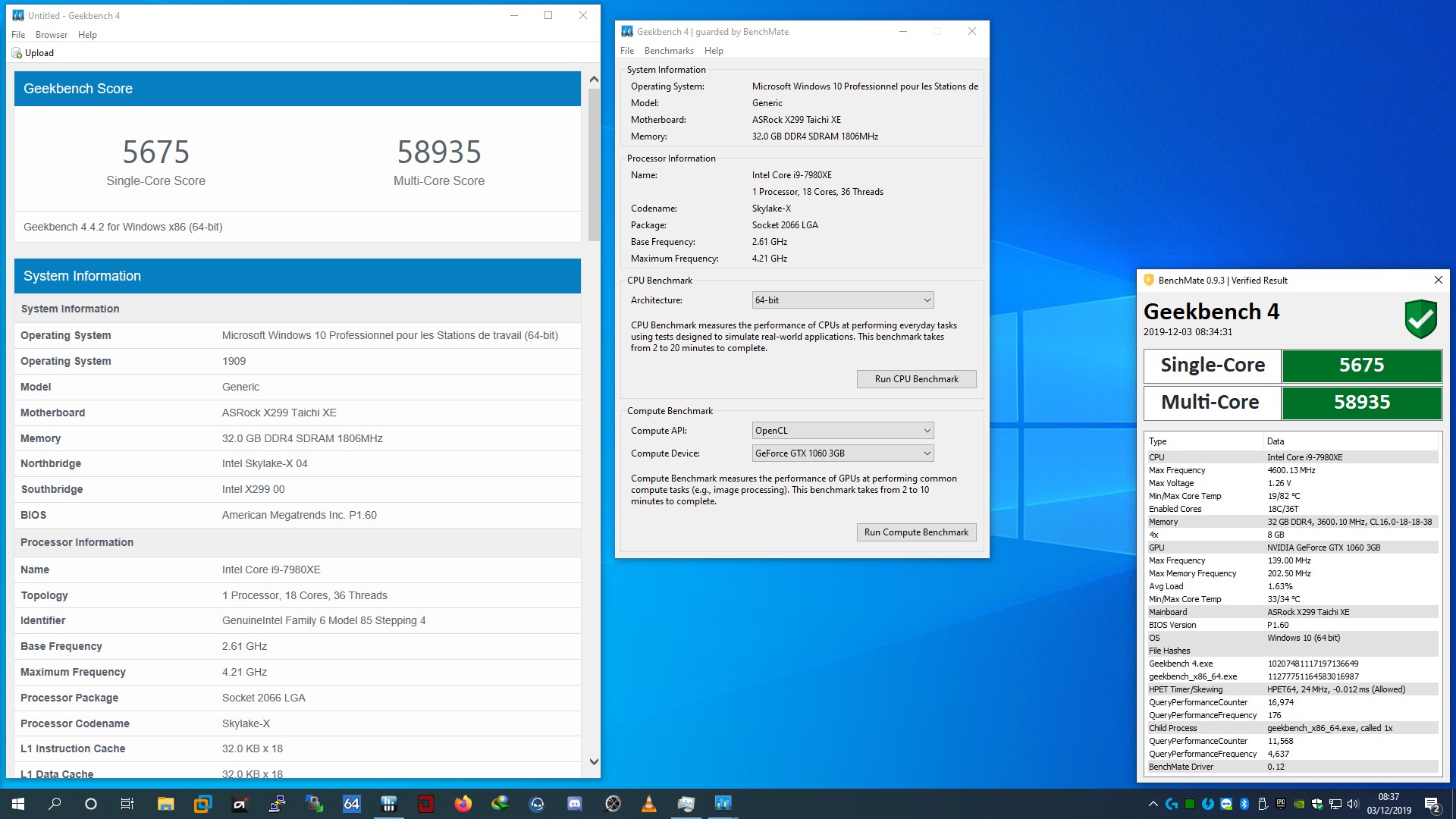Click the 58935 Multi-Core Score in results
Screen dimensions: 1456x819
point(439,152)
